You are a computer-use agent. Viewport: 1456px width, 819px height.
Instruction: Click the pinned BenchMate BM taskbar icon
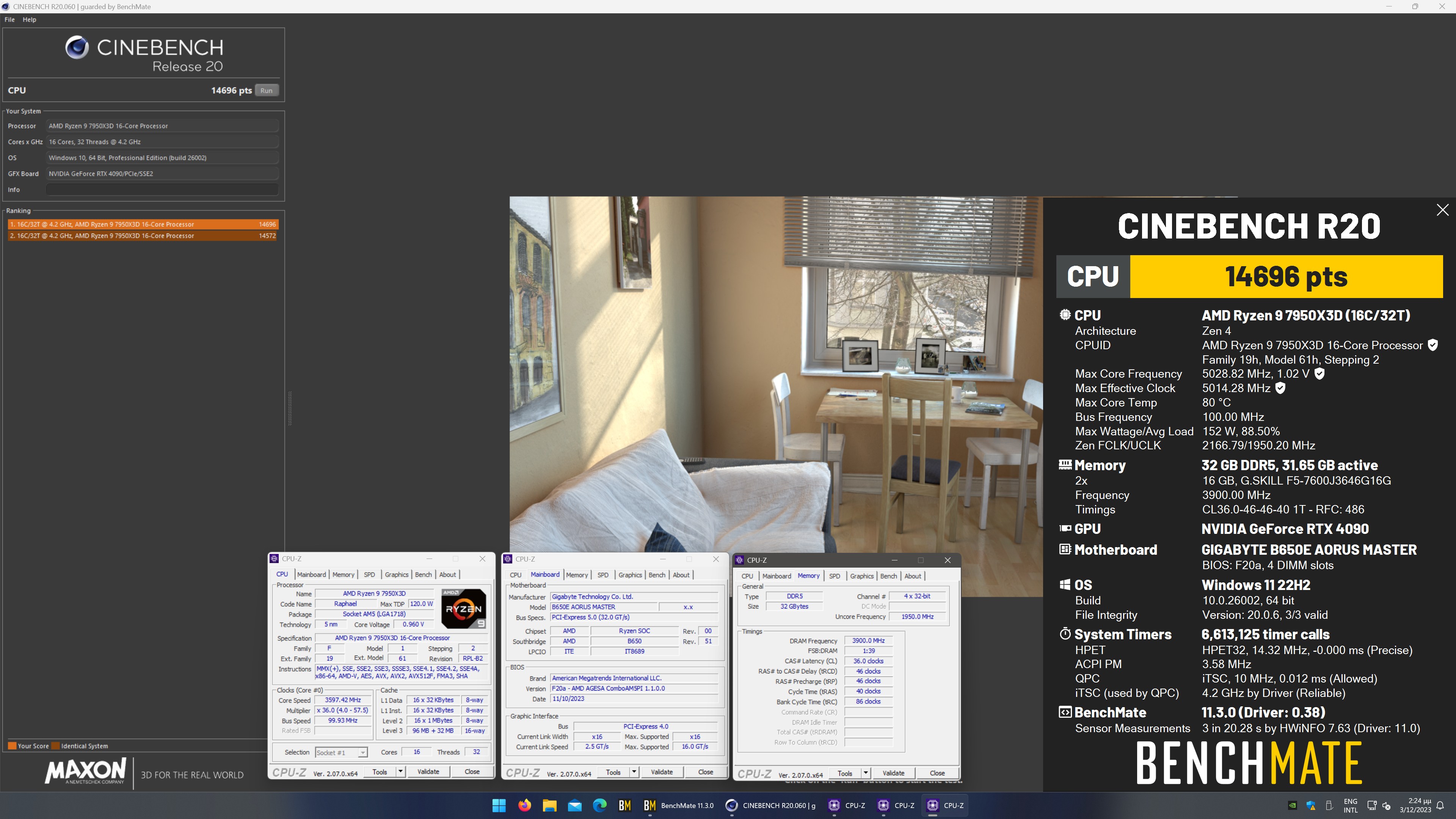pyautogui.click(x=624, y=805)
